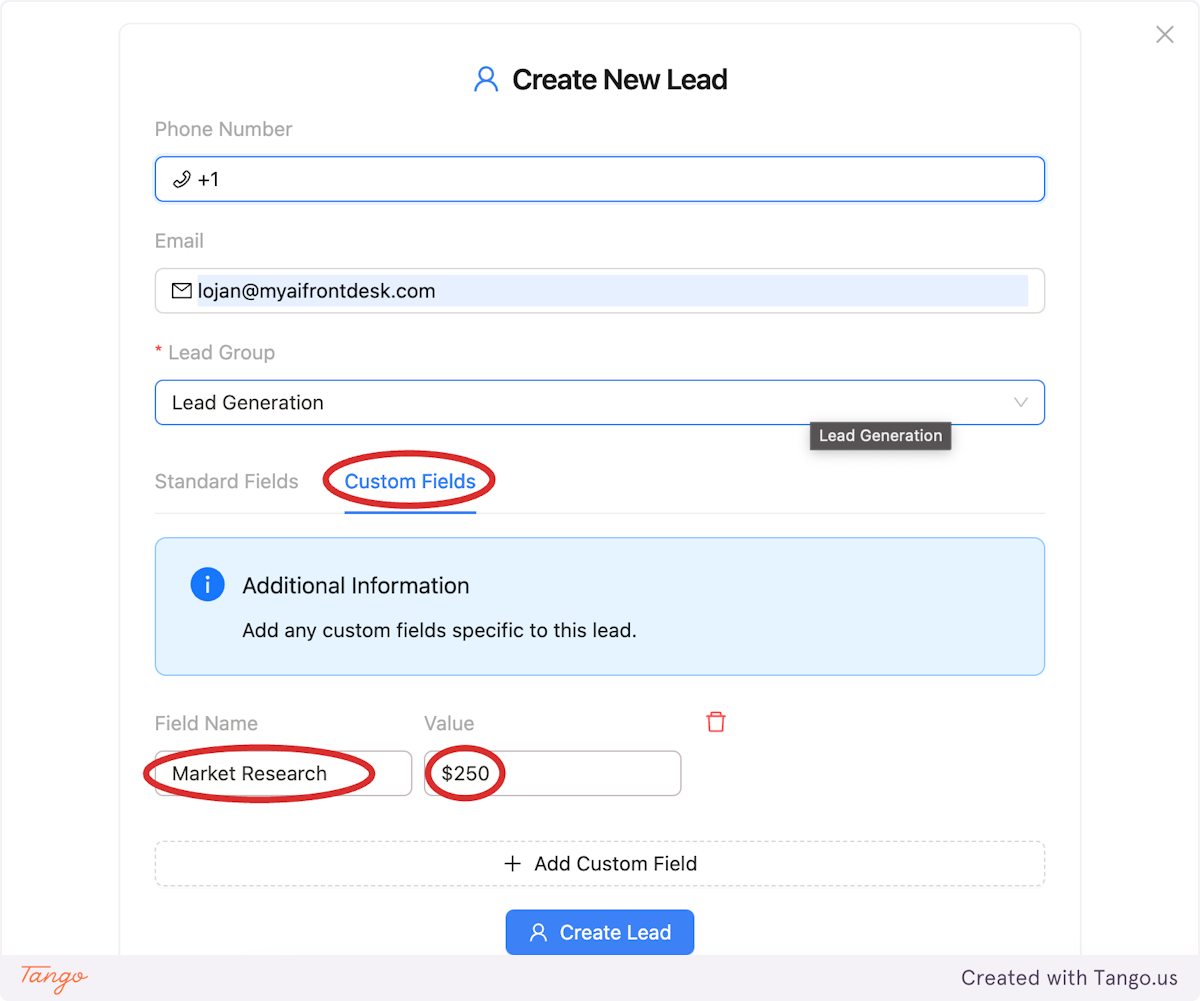Click the phone icon in Phone Number field
The height and width of the screenshot is (1001, 1200).
tap(181, 178)
